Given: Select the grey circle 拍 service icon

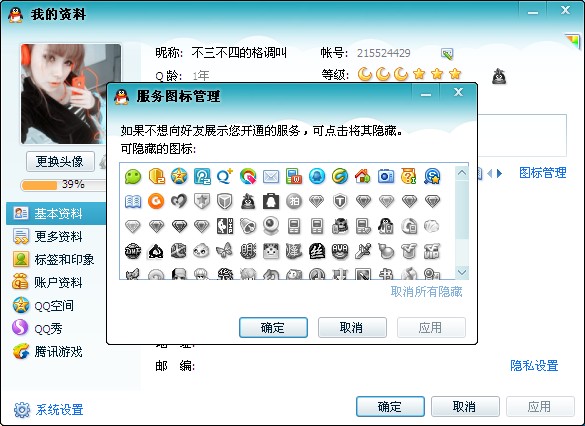Looking at the screenshot, I should pyautogui.click(x=294, y=201).
